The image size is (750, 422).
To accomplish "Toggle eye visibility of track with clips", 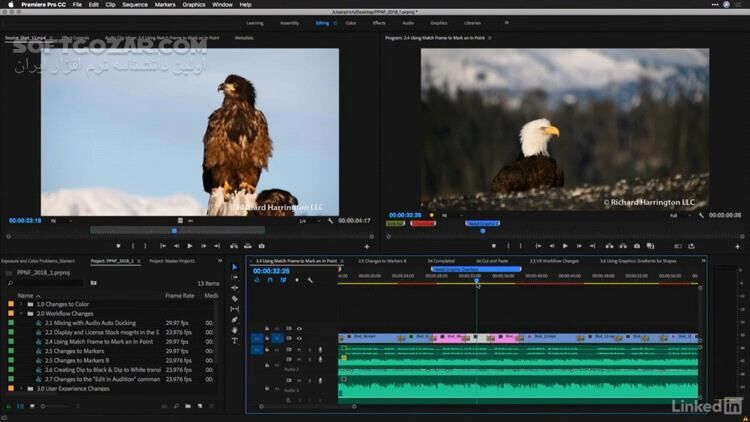I will point(299,338).
